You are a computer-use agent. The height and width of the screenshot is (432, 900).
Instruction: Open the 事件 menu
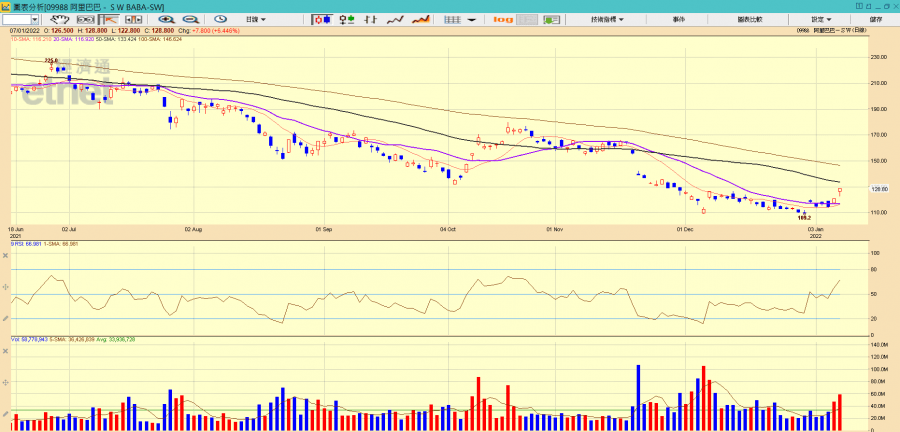tap(679, 19)
